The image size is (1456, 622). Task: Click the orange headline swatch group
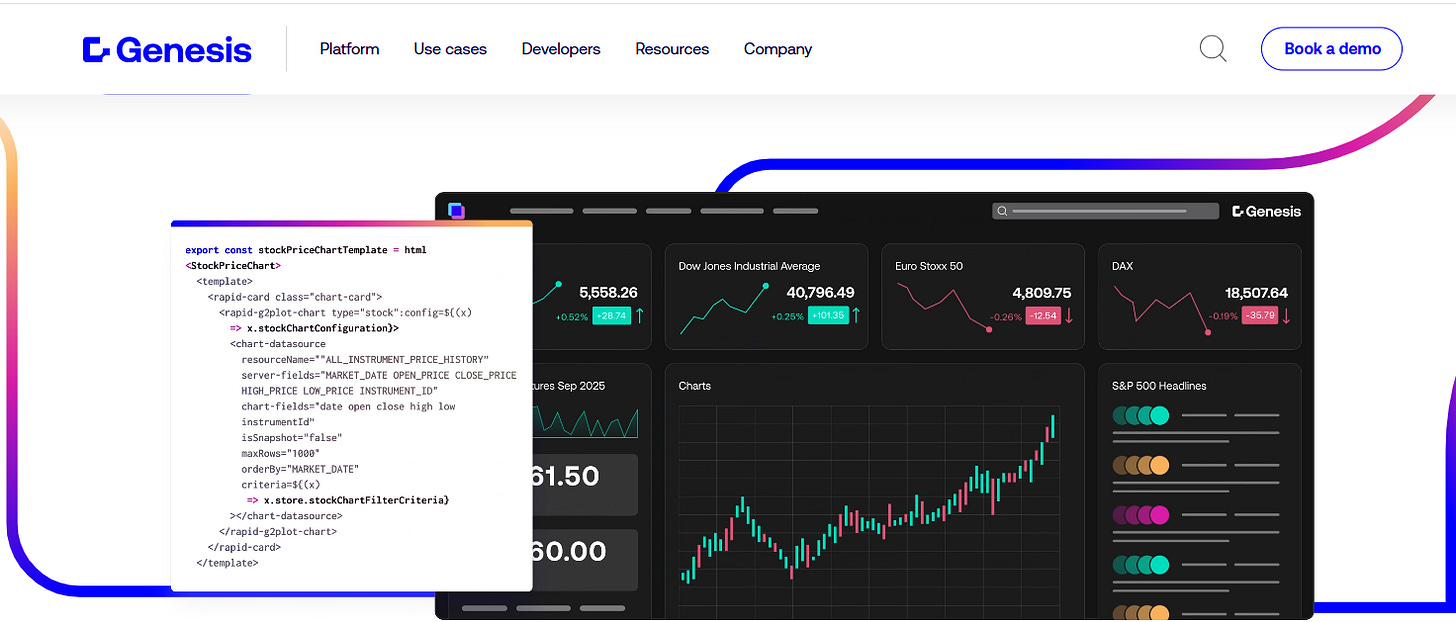(x=1141, y=465)
